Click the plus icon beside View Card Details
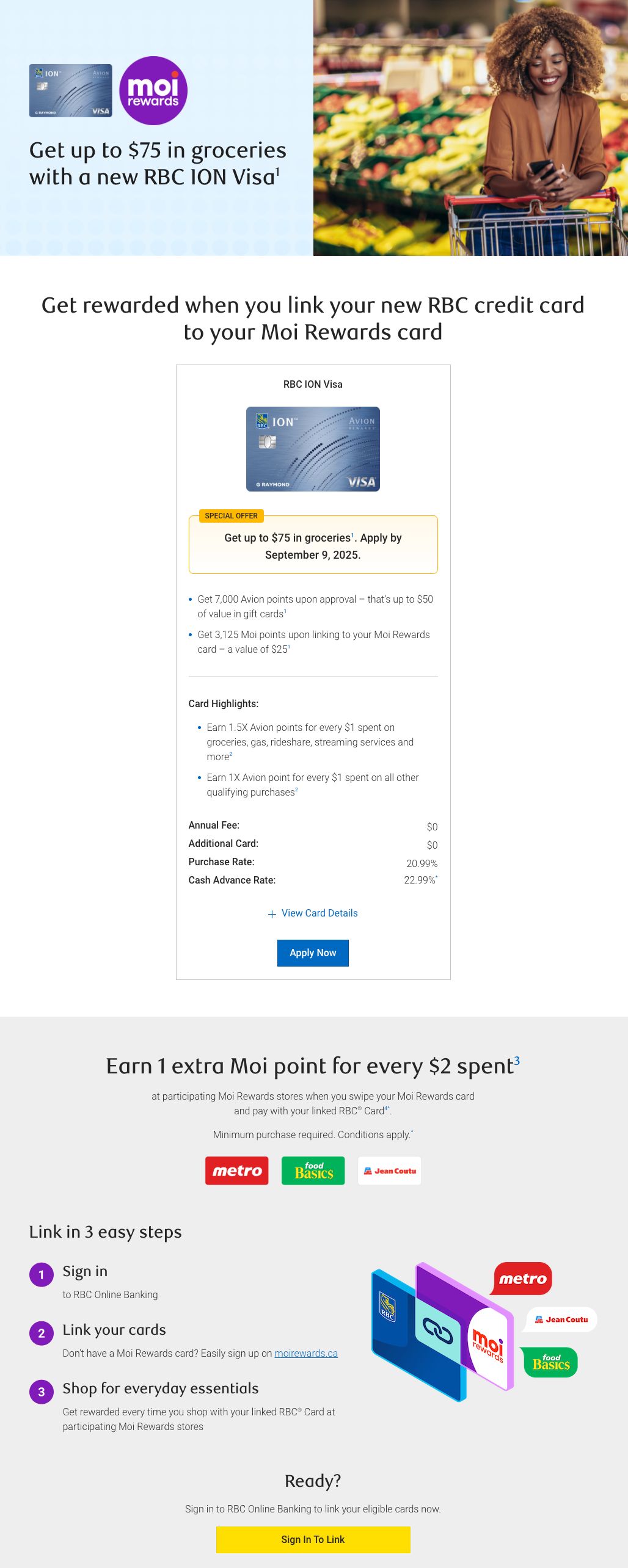 pyautogui.click(x=272, y=914)
